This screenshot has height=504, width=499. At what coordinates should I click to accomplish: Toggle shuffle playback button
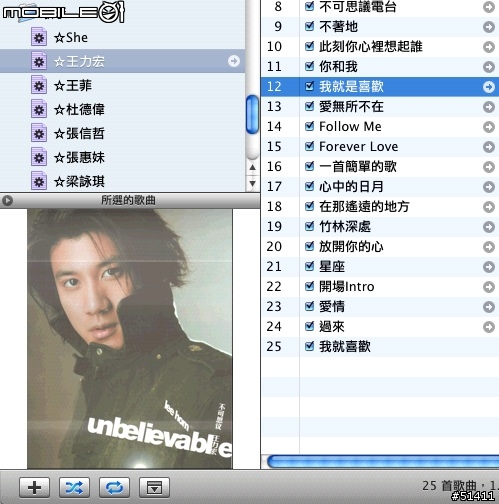[74, 487]
